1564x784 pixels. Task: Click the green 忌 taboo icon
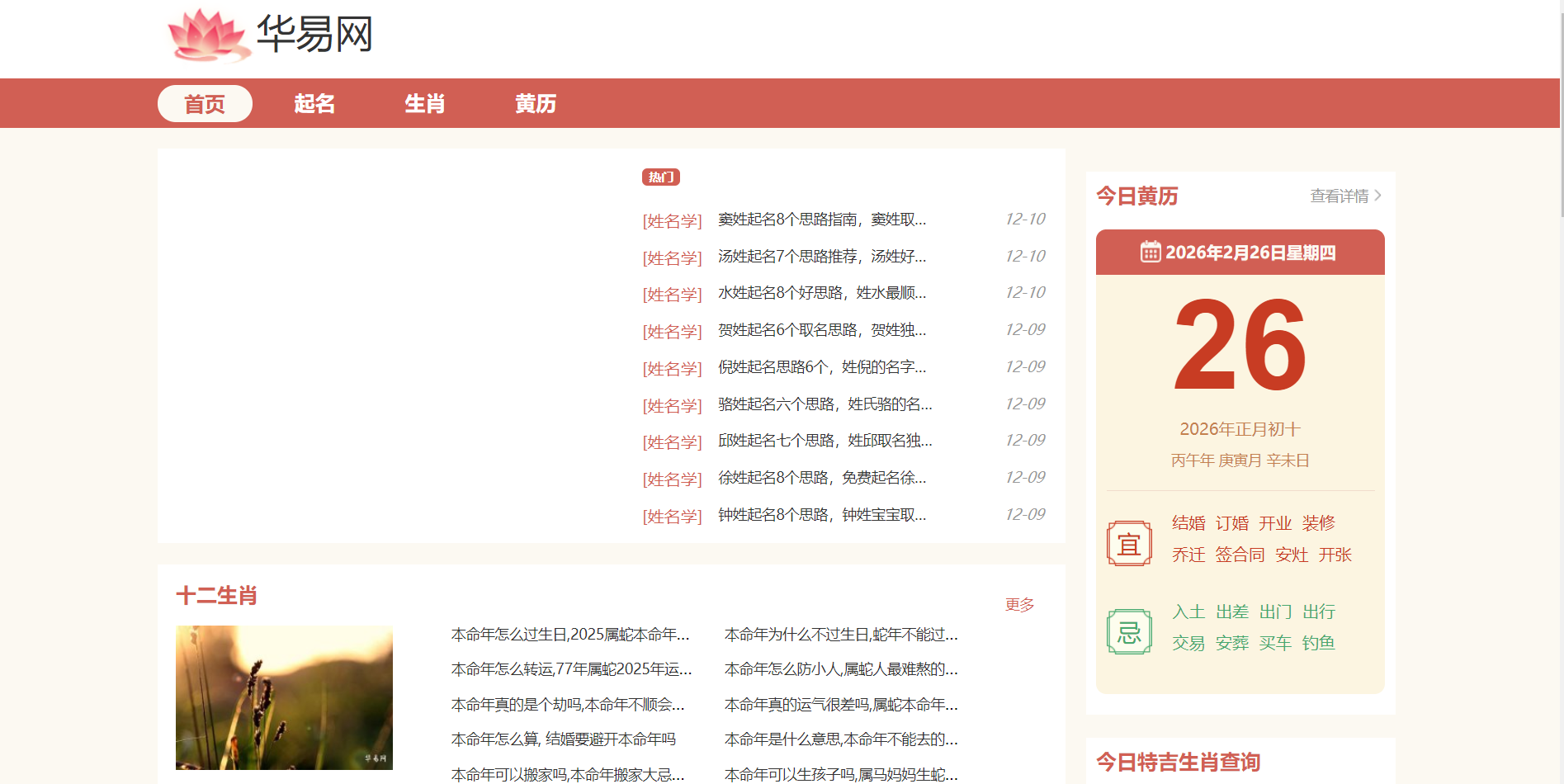pos(1128,632)
